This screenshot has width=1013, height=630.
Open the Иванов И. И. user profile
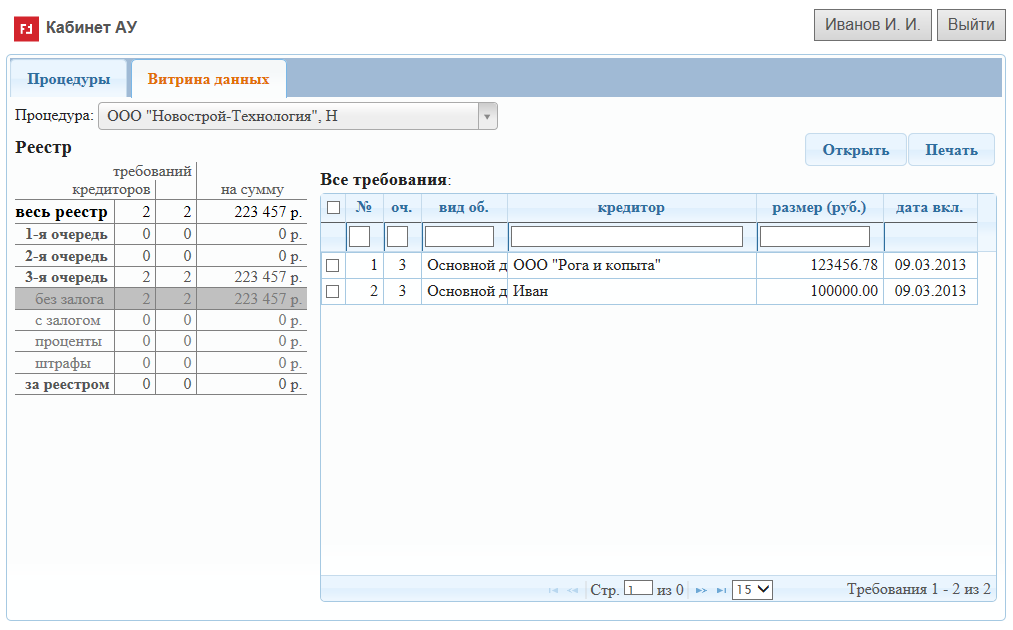873,25
